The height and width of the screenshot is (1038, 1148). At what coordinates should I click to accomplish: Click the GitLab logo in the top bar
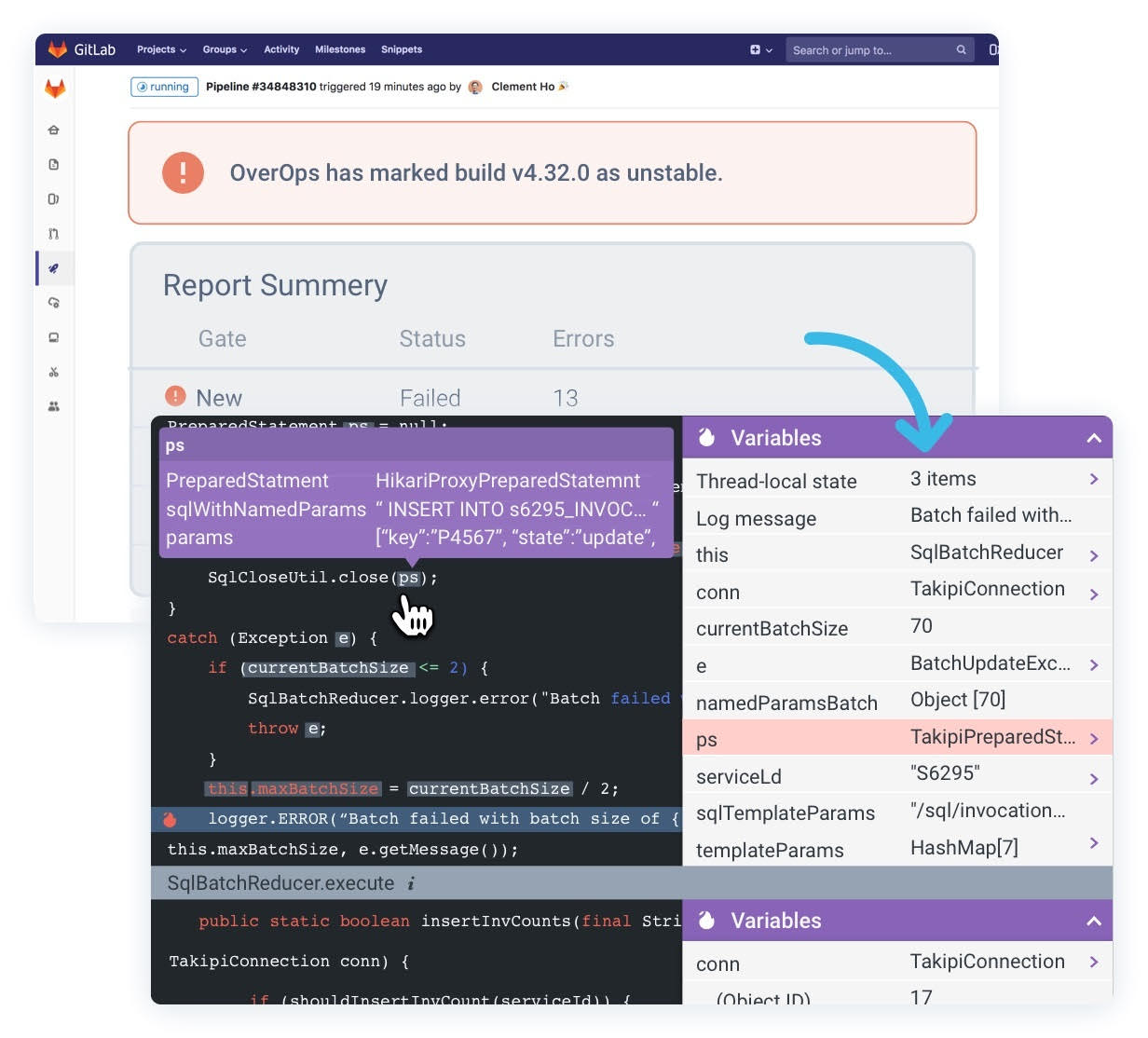coord(57,49)
